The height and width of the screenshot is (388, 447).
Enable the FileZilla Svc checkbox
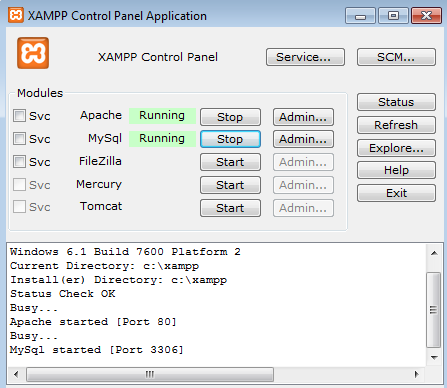(x=19, y=162)
